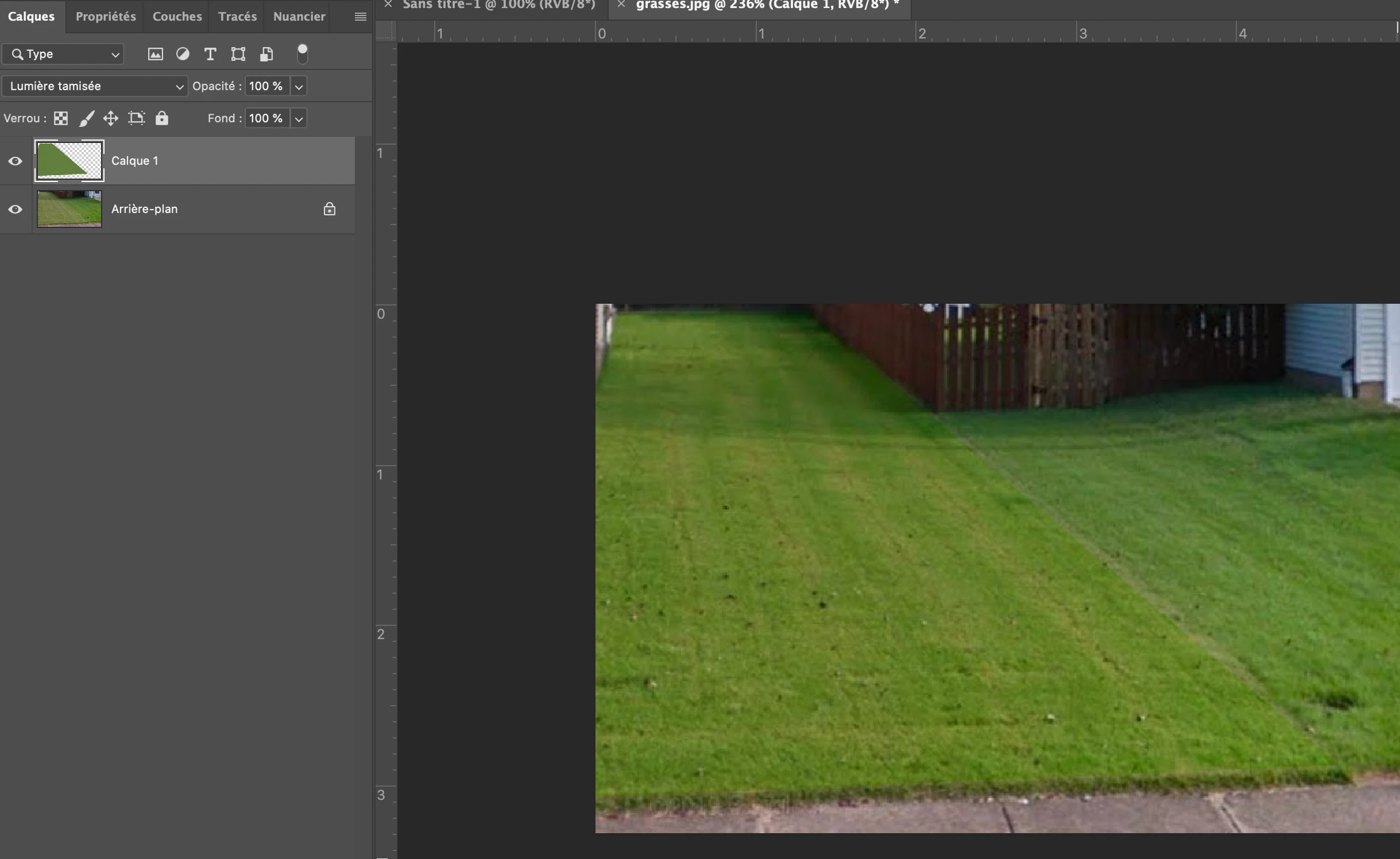
Task: Open the Lumière tamisée blend mode dropdown
Action: [x=95, y=86]
